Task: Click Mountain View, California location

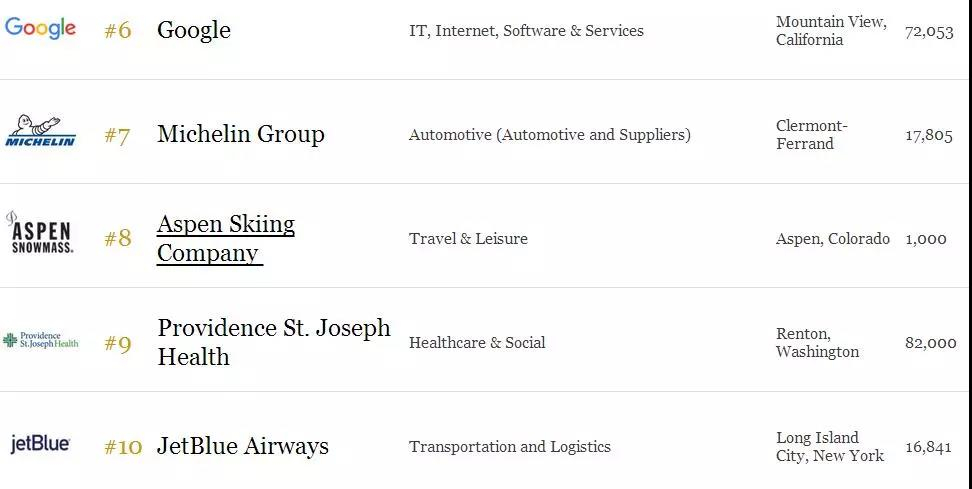Action: point(831,30)
